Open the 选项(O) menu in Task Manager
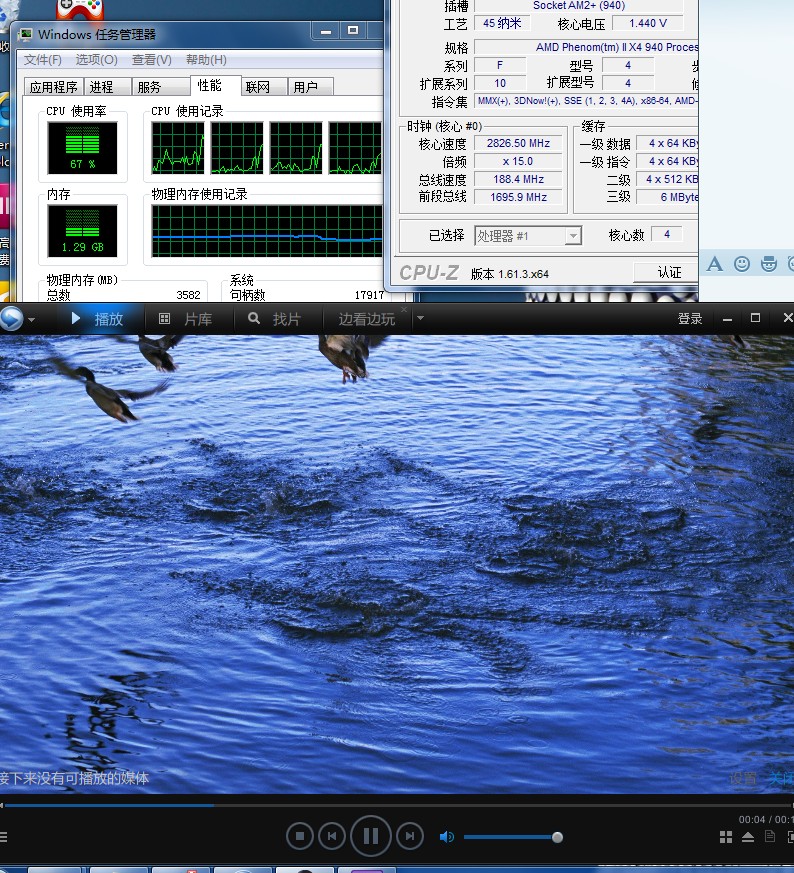 pyautogui.click(x=96, y=60)
